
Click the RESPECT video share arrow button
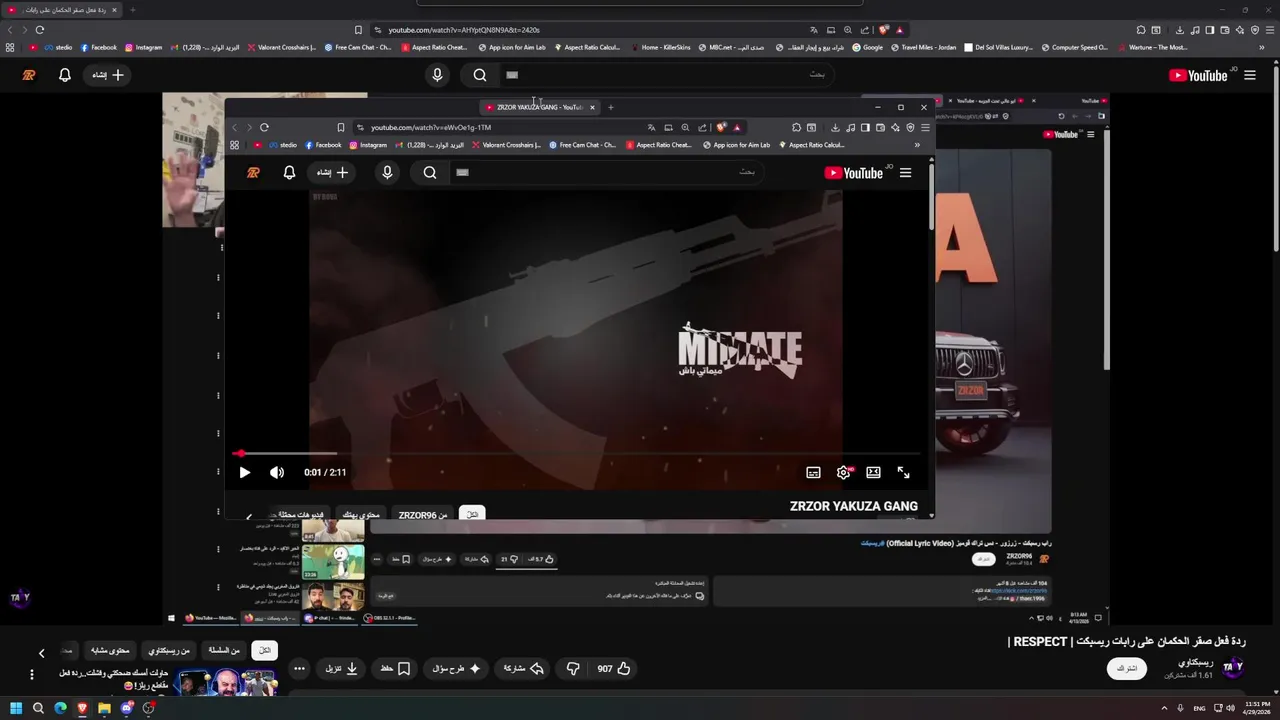point(524,668)
